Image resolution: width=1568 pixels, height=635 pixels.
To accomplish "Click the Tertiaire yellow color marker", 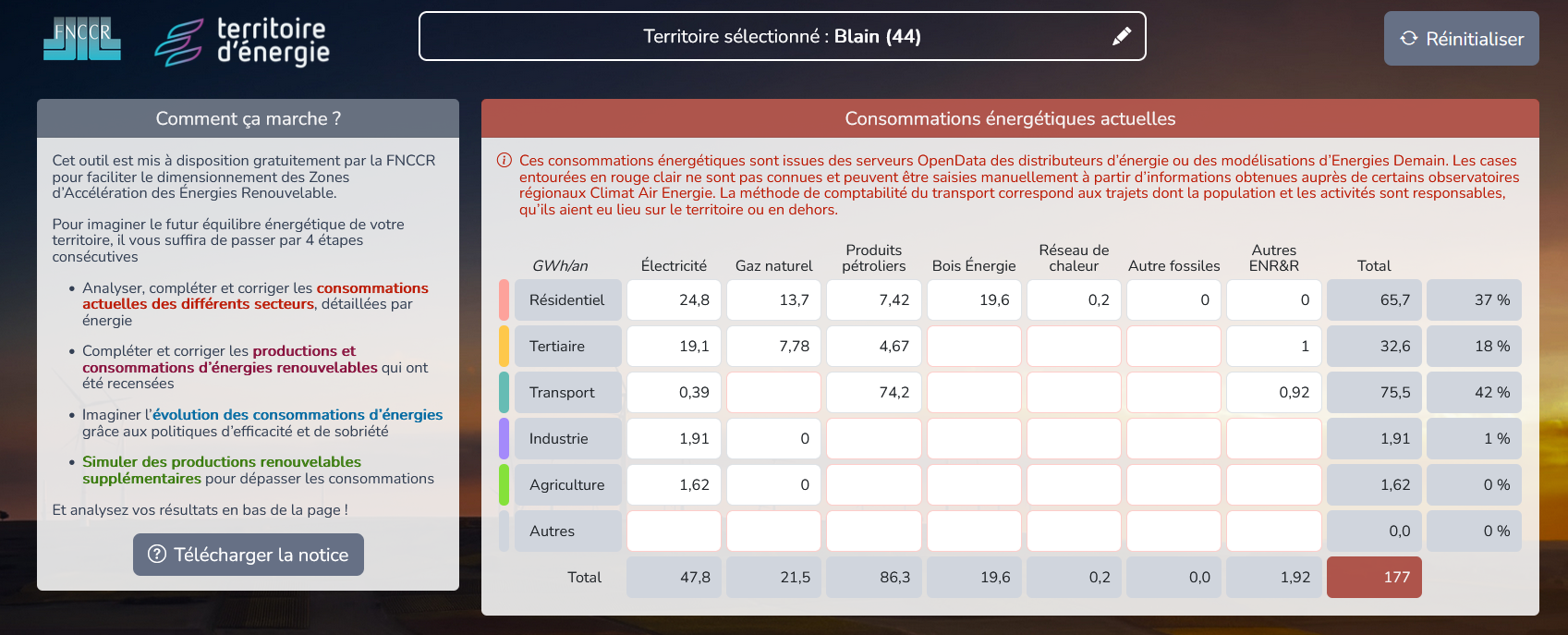I will pos(504,347).
